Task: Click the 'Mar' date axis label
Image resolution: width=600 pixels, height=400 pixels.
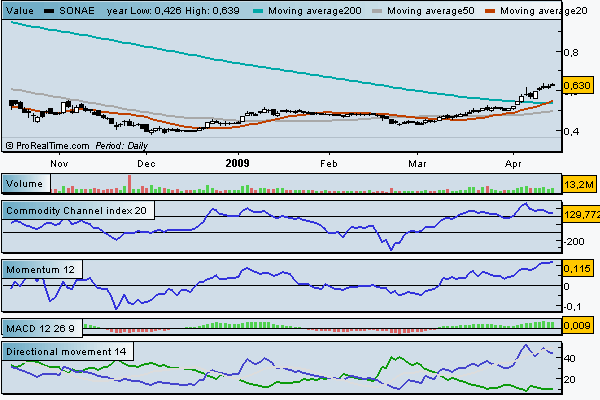Action: [417, 164]
